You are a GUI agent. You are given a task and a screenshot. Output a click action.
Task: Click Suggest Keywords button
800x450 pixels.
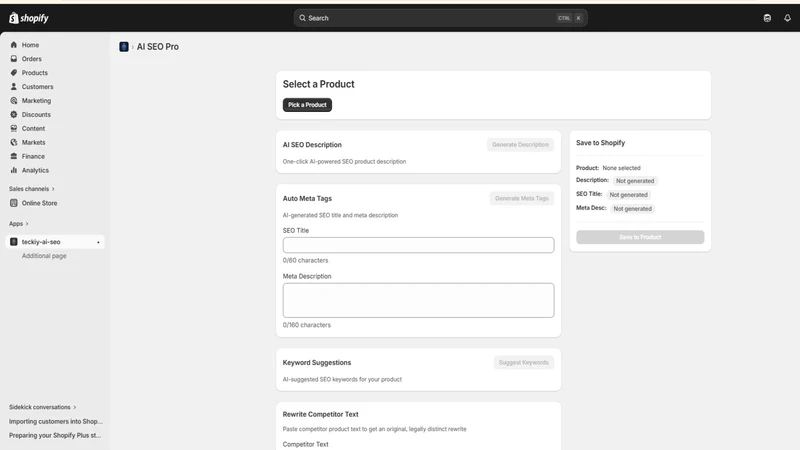click(523, 362)
